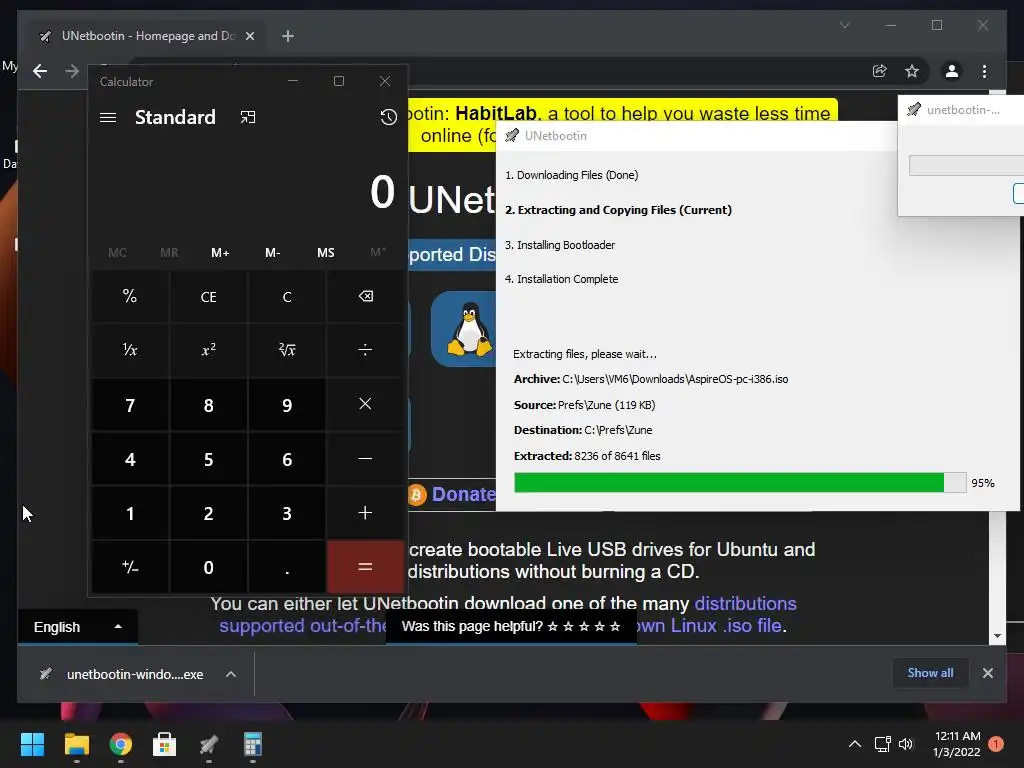This screenshot has width=1024, height=768.
Task: Click the MS memory store button
Action: click(x=325, y=253)
